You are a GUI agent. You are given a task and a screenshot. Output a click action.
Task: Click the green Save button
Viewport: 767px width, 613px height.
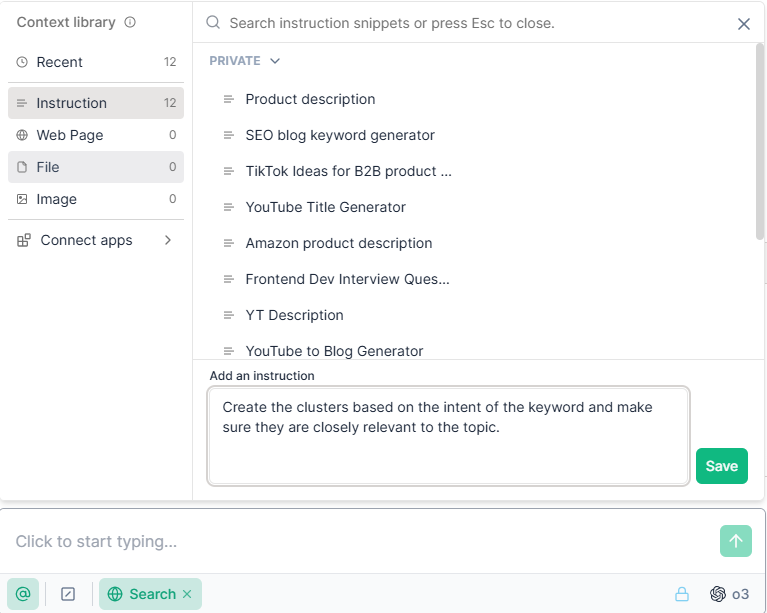pos(722,466)
